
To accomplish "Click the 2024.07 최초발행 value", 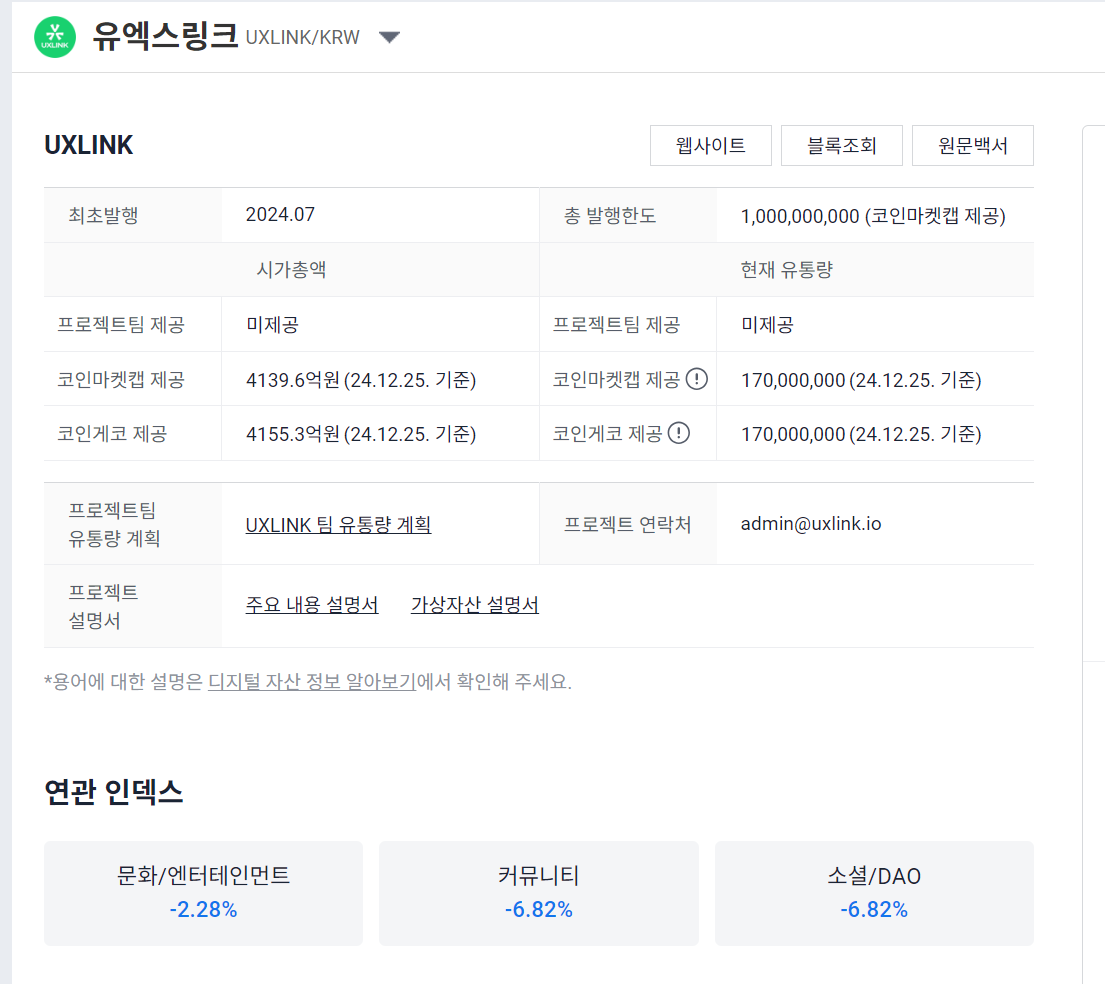I will click(280, 214).
